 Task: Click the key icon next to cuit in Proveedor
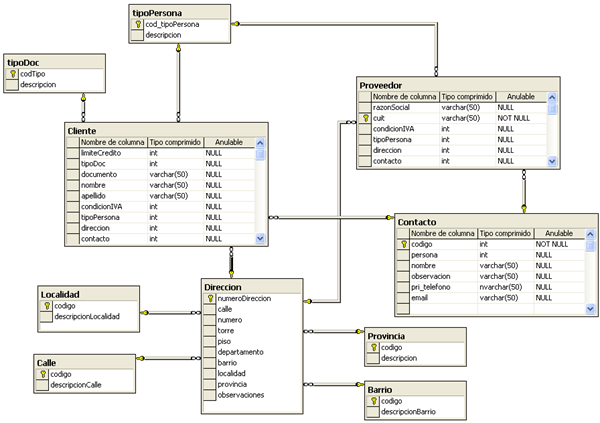coord(366,118)
